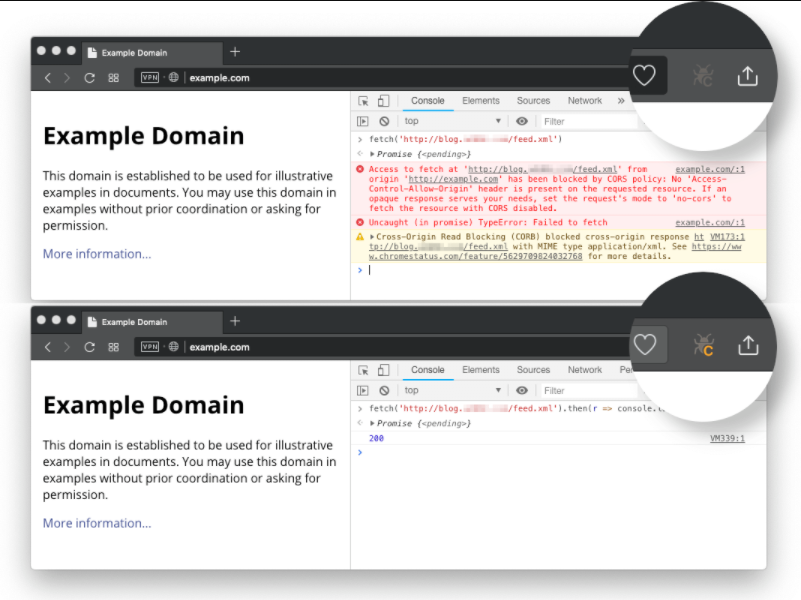Expand more DevTools tabs chevron in top window

(x=621, y=101)
